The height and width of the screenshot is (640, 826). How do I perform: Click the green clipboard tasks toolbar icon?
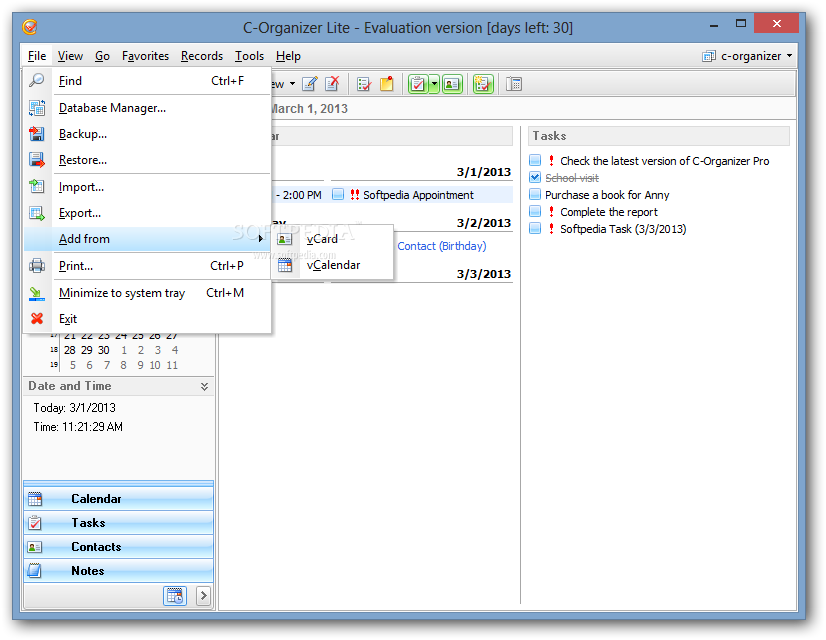(418, 84)
